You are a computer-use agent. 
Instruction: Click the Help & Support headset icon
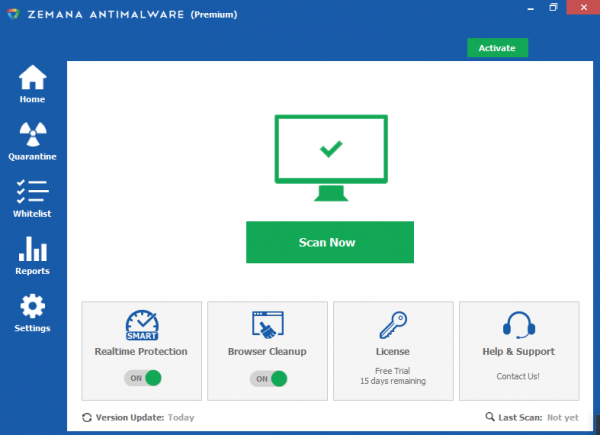coord(519,325)
